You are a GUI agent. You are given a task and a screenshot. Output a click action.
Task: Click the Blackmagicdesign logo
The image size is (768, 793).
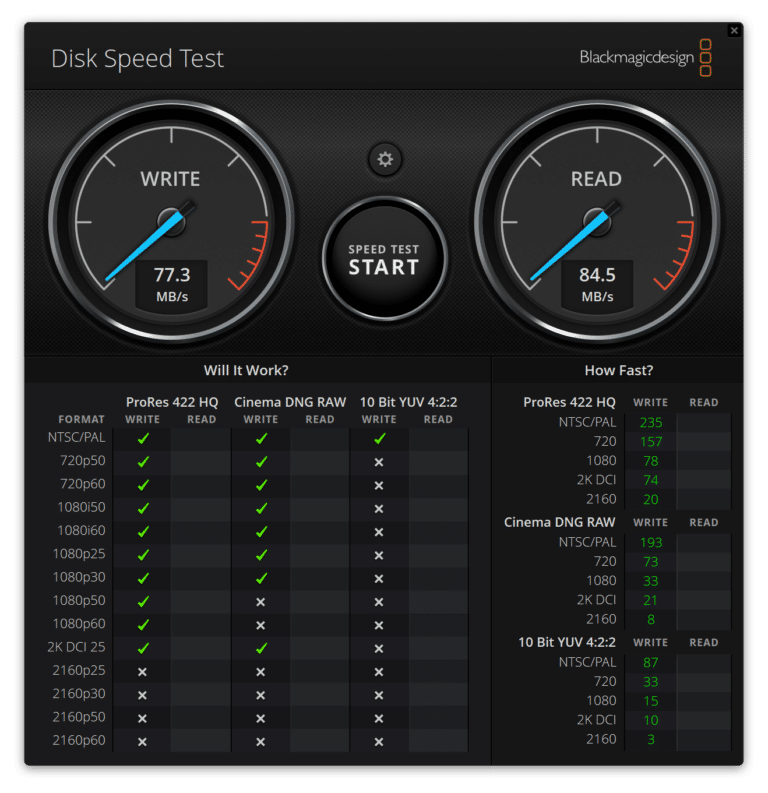click(x=646, y=58)
